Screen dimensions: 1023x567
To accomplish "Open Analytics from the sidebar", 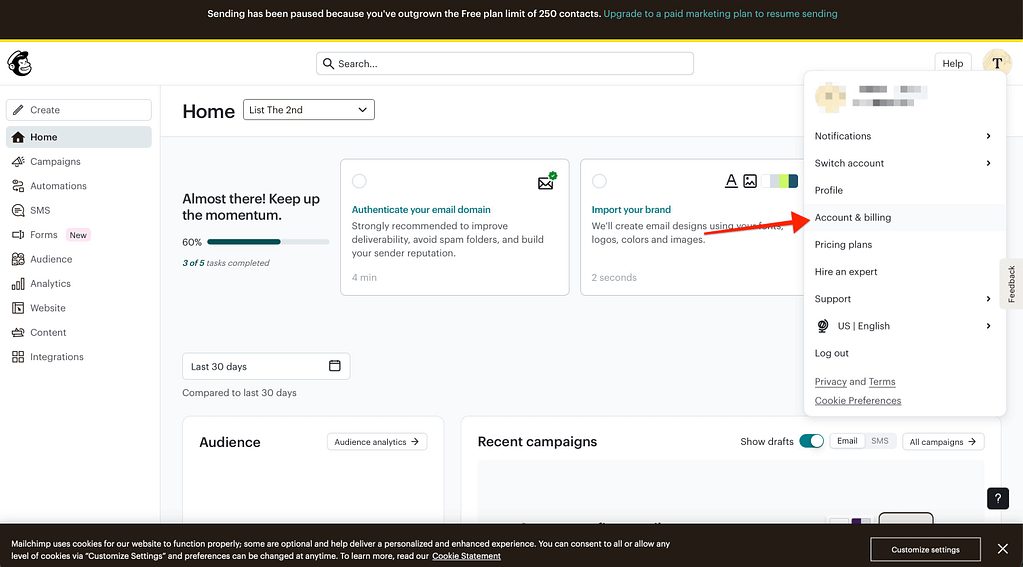I will point(50,284).
